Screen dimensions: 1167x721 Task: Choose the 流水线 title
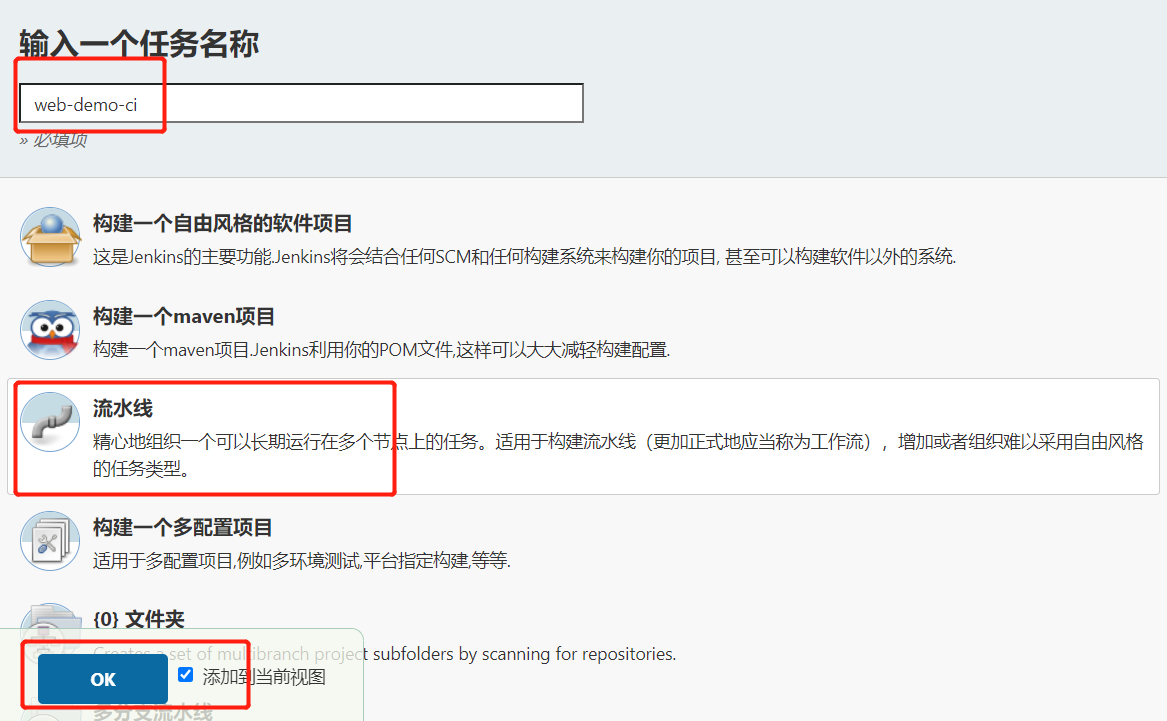tap(123, 408)
